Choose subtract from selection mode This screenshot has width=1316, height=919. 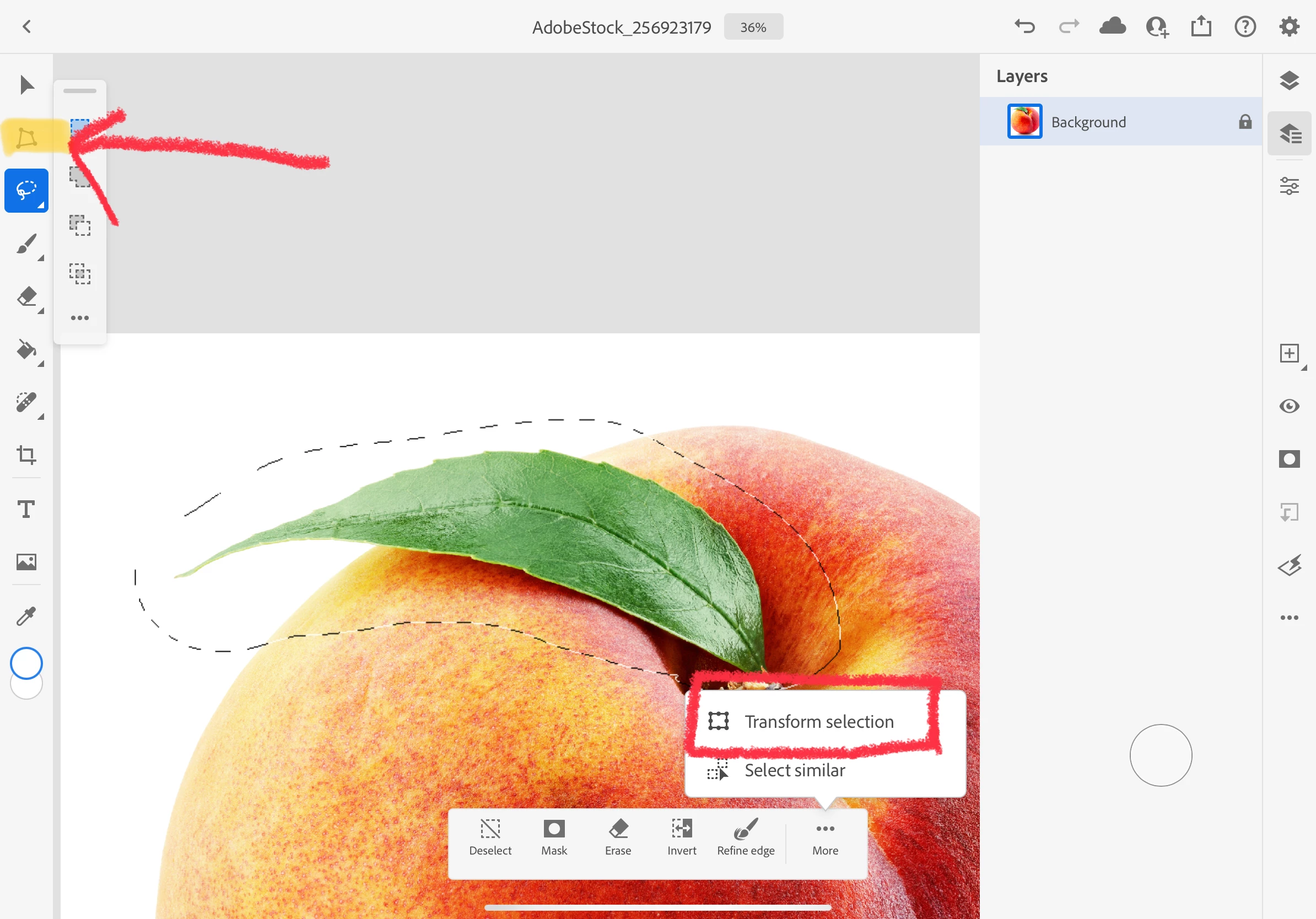click(80, 225)
